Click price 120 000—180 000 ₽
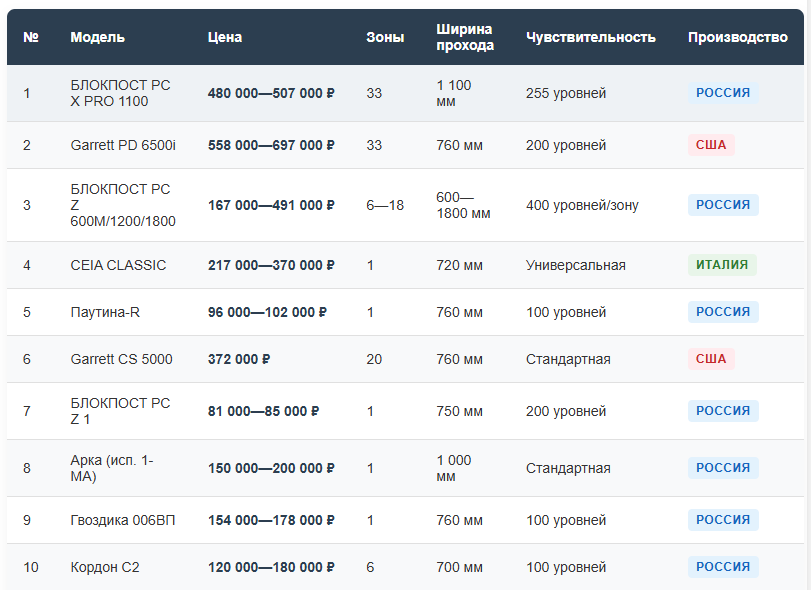The height and width of the screenshot is (590, 811). 271,567
